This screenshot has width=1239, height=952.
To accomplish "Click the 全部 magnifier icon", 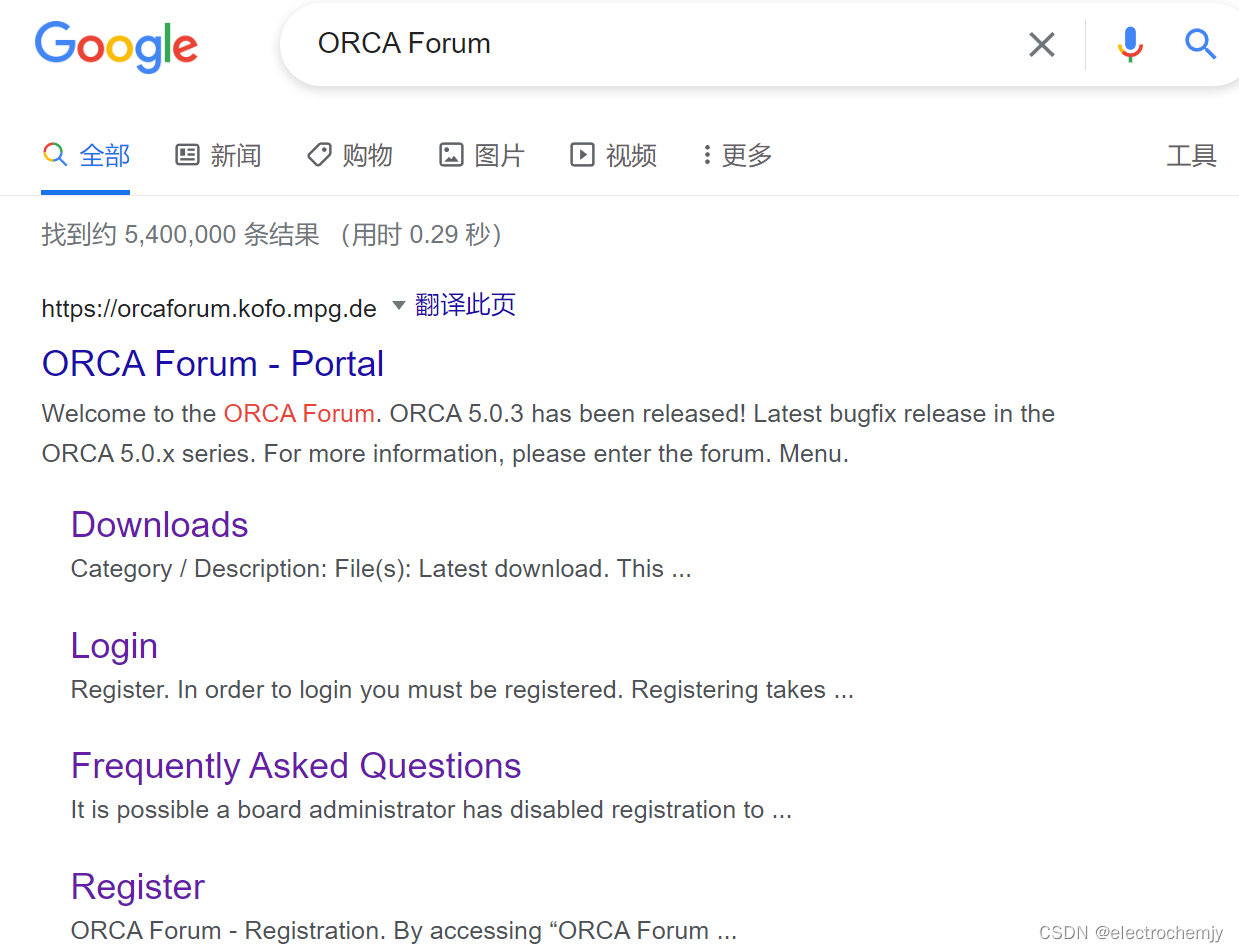I will pyautogui.click(x=55, y=154).
